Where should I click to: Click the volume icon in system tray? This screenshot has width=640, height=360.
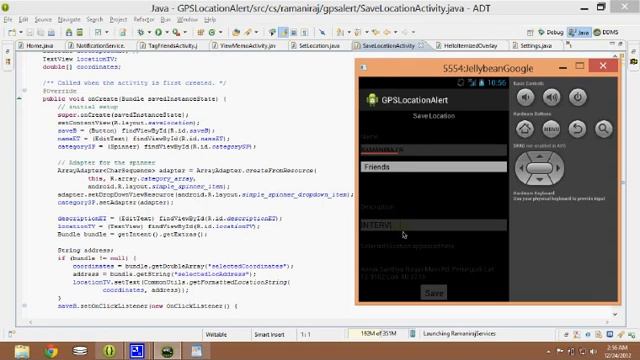[x=594, y=351]
